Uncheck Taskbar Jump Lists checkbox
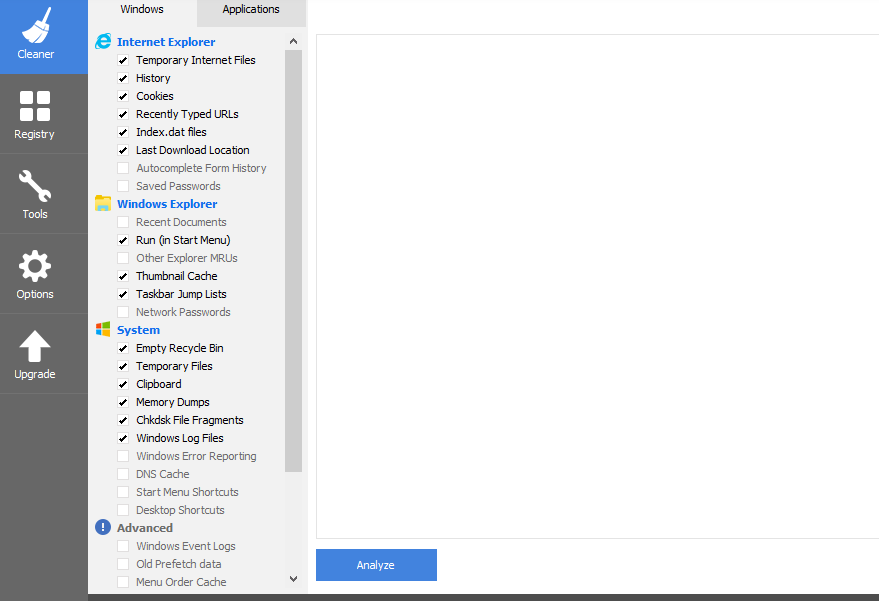The width and height of the screenshot is (879, 601). (x=123, y=294)
